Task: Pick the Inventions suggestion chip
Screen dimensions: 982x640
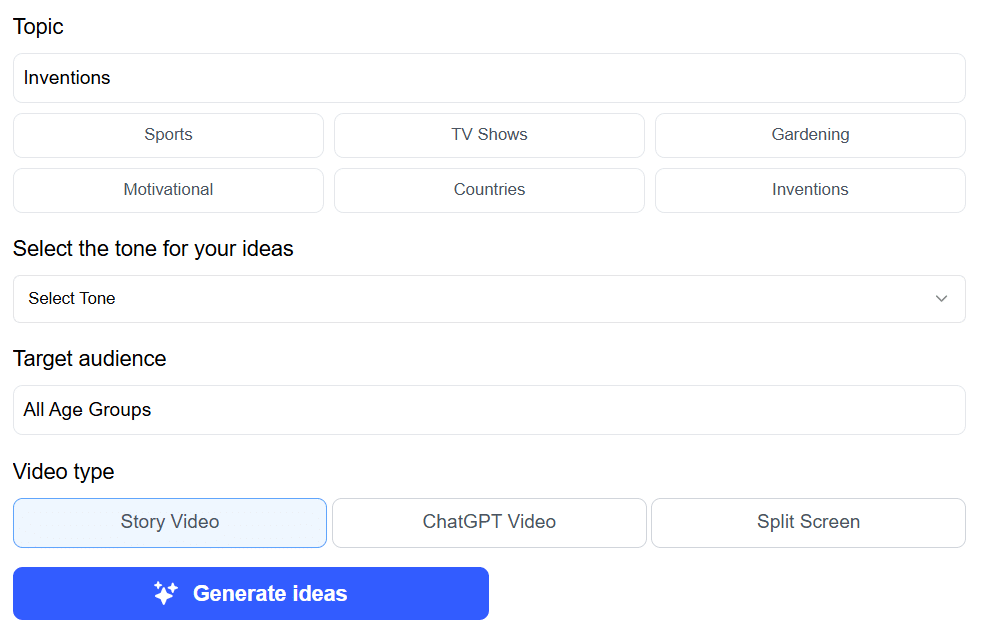Action: [810, 190]
